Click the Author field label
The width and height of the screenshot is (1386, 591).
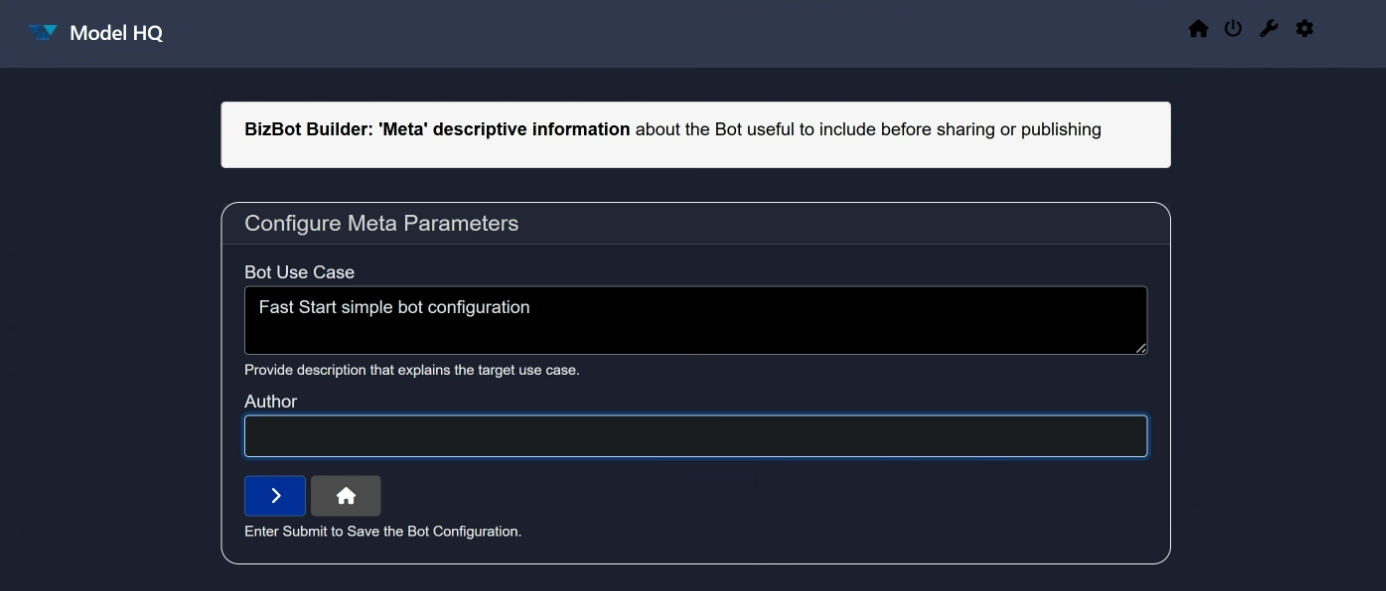coord(270,401)
